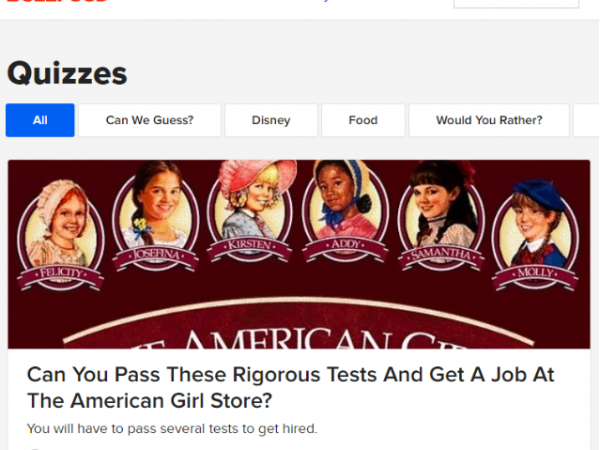600x450 pixels.
Task: Click the quiz description about passing several tests
Action: [x=172, y=429]
